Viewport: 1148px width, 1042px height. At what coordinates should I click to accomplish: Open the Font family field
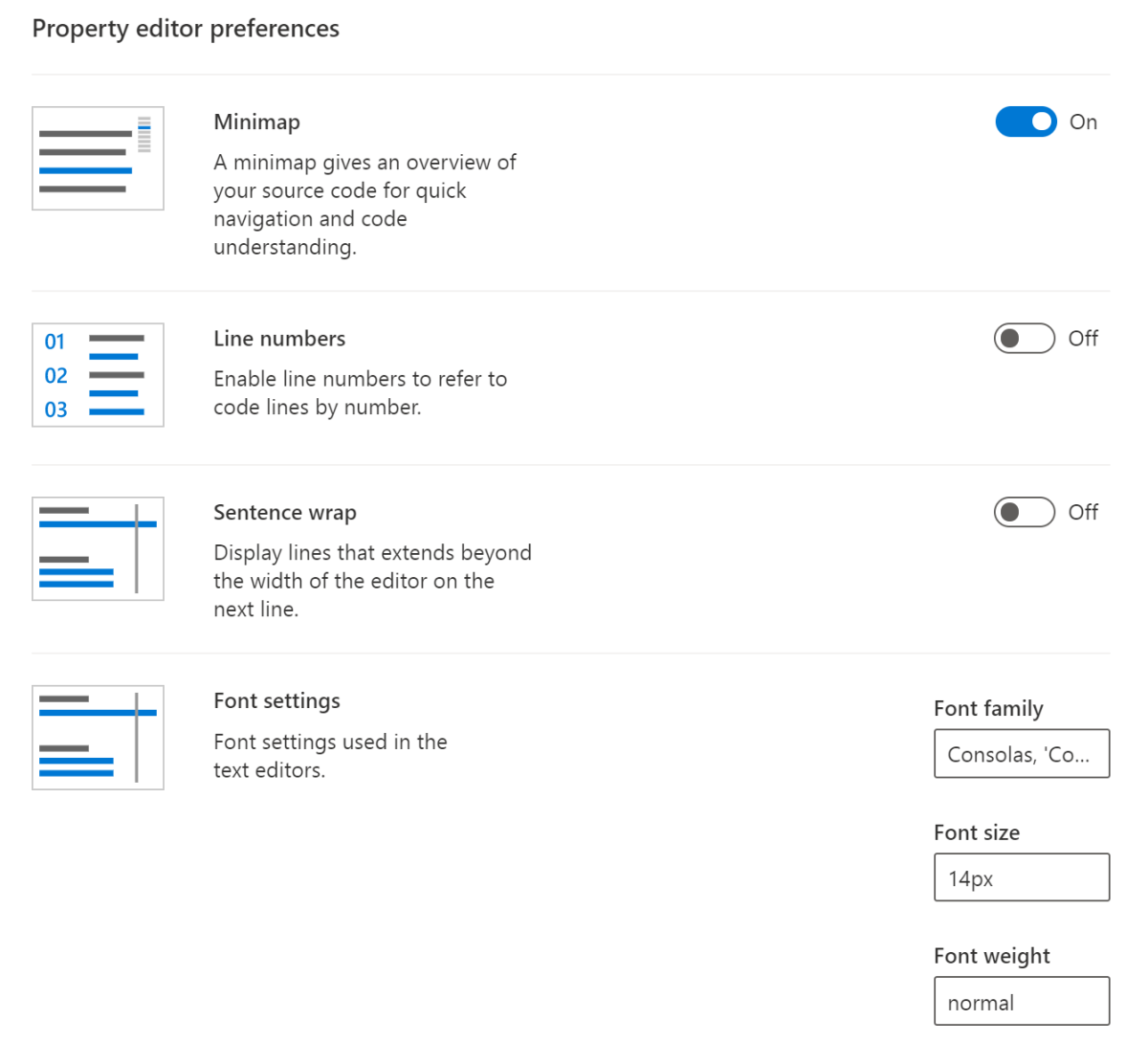point(1021,754)
